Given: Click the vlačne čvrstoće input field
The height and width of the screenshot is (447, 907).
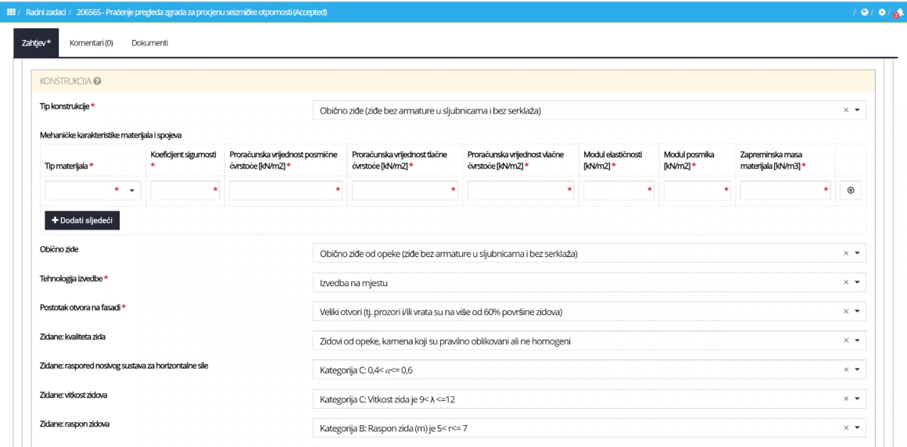Looking at the screenshot, I should (x=521, y=190).
